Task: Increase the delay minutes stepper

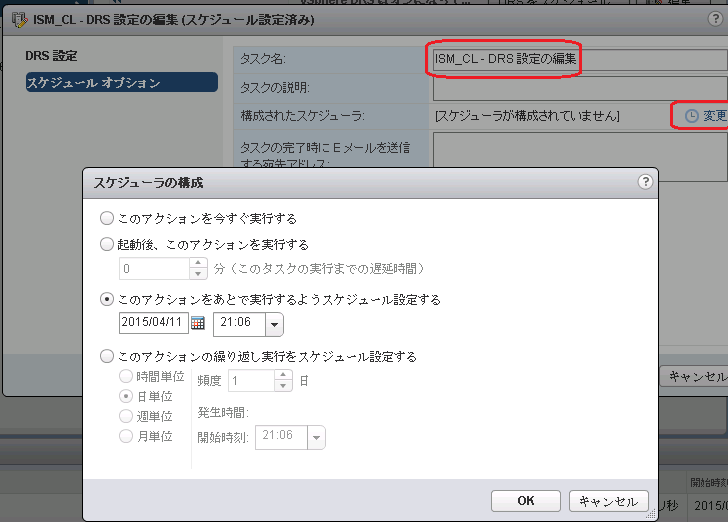Action: [198, 263]
